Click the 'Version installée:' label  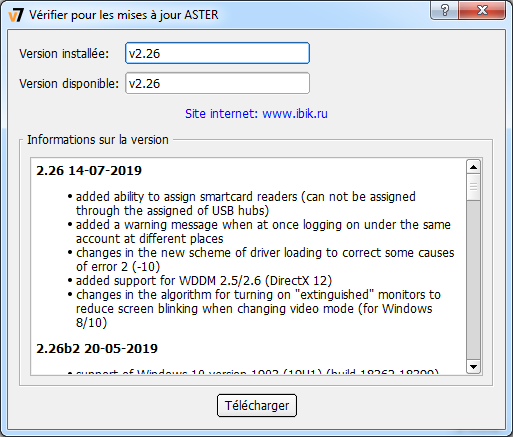click(64, 54)
